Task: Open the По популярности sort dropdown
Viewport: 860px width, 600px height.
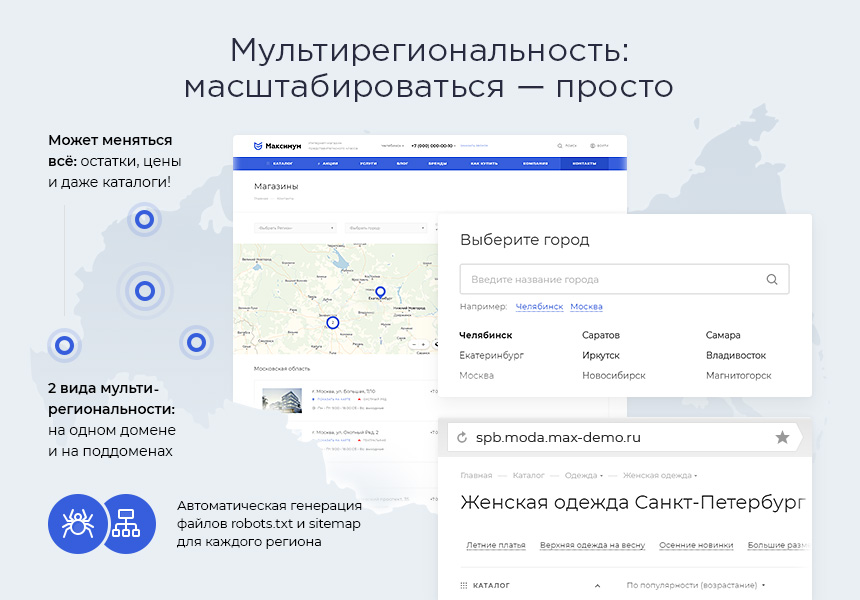Action: (x=693, y=584)
